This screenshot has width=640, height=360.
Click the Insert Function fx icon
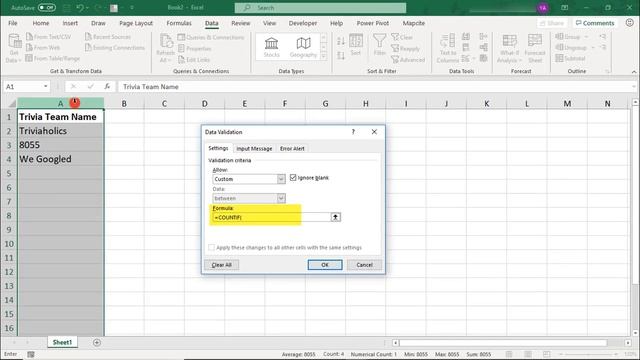click(x=107, y=87)
